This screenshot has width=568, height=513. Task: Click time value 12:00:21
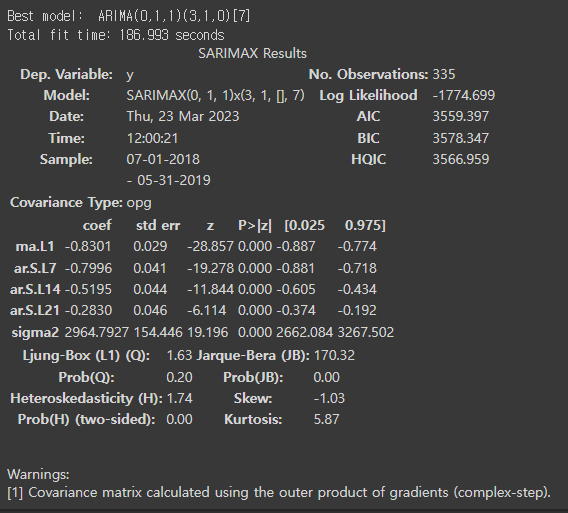point(152,138)
